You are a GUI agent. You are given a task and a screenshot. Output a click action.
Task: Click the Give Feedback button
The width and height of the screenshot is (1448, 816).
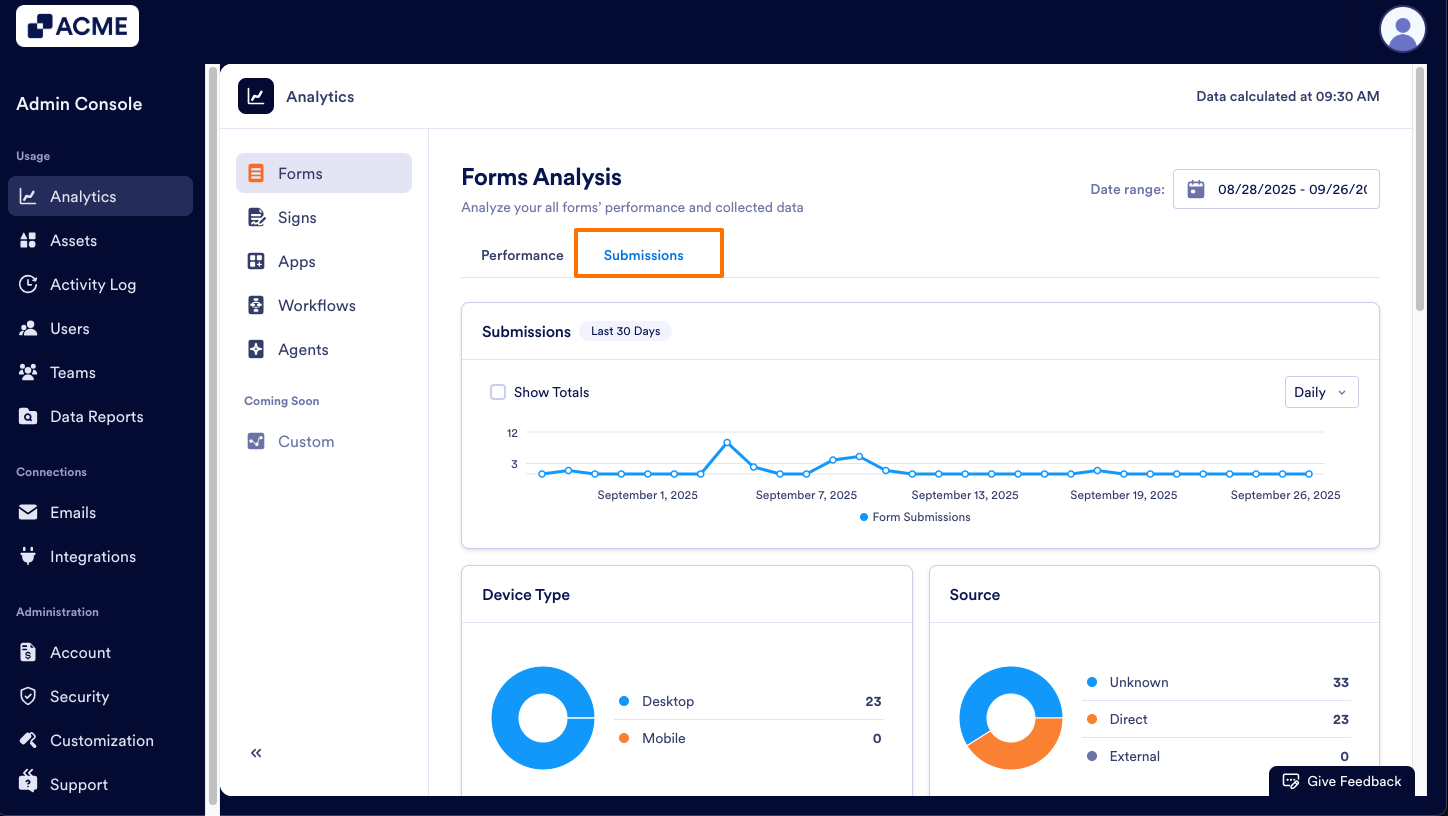1341,781
